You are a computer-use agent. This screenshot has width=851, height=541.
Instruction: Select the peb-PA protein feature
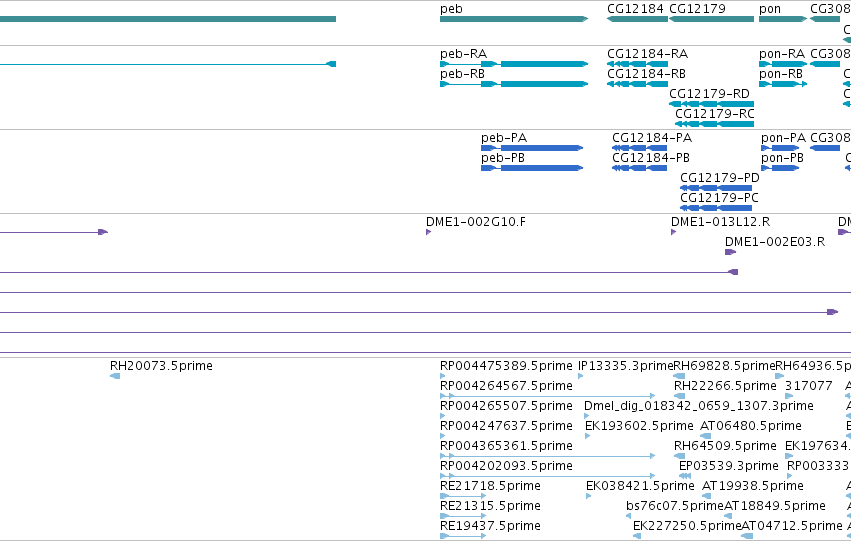(x=532, y=148)
